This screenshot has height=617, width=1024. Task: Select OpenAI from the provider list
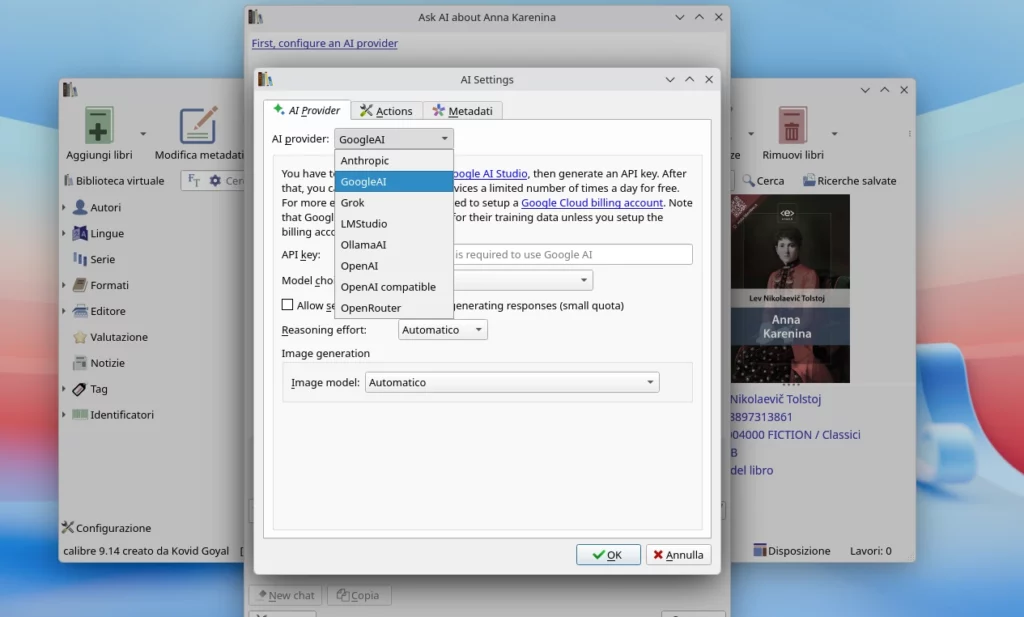click(x=393, y=266)
